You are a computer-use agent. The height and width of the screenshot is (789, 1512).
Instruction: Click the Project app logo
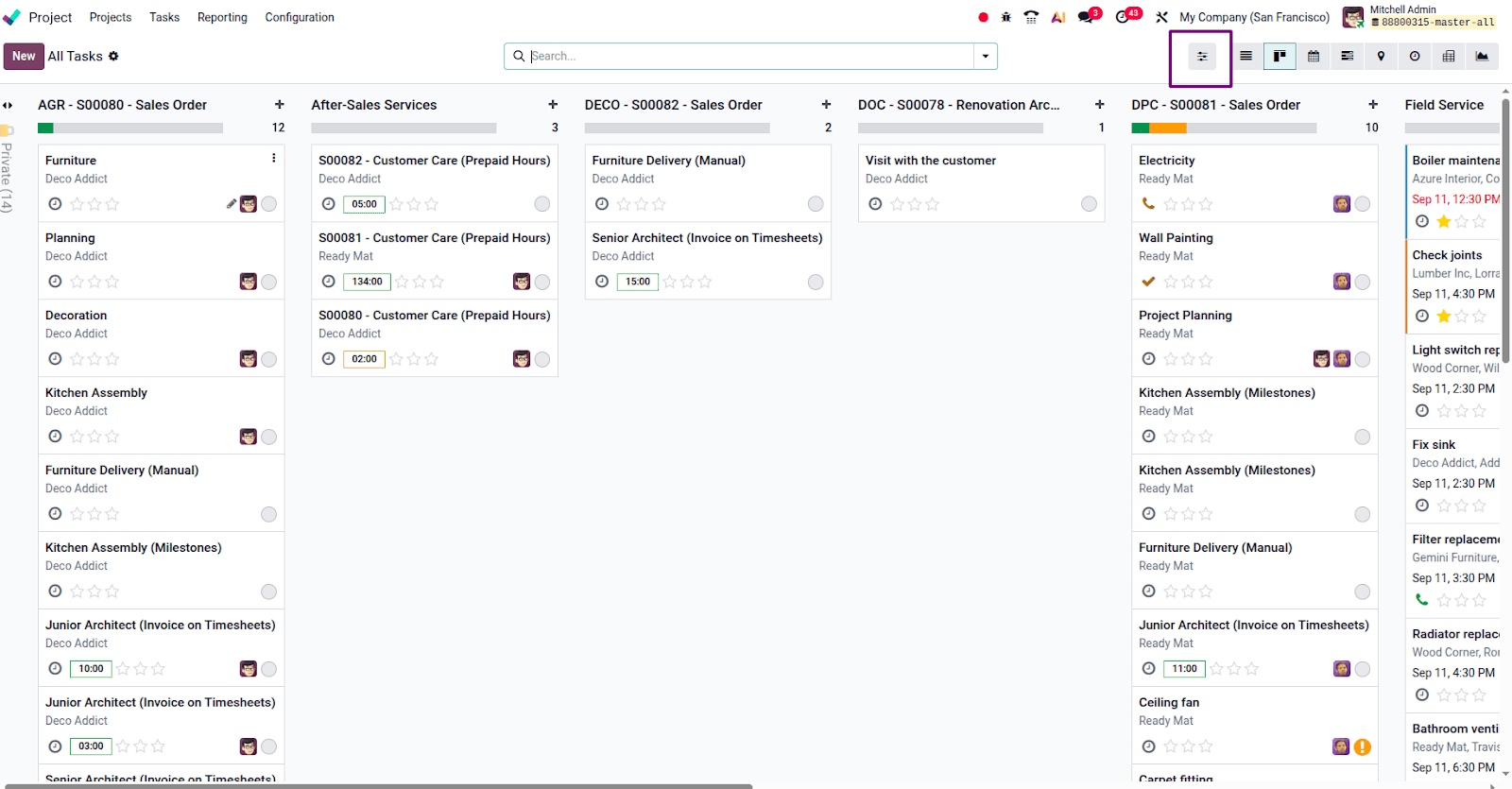pos(11,17)
